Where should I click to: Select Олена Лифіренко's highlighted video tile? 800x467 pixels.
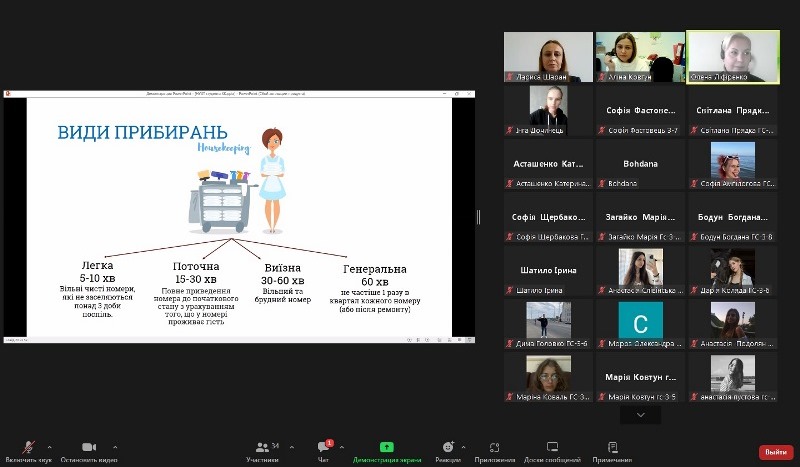tap(732, 57)
